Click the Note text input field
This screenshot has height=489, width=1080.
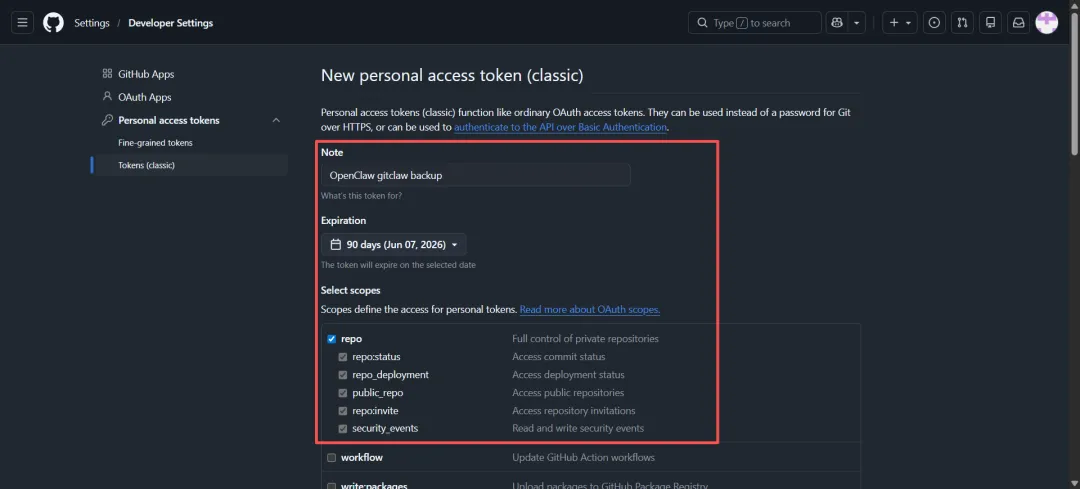point(476,175)
